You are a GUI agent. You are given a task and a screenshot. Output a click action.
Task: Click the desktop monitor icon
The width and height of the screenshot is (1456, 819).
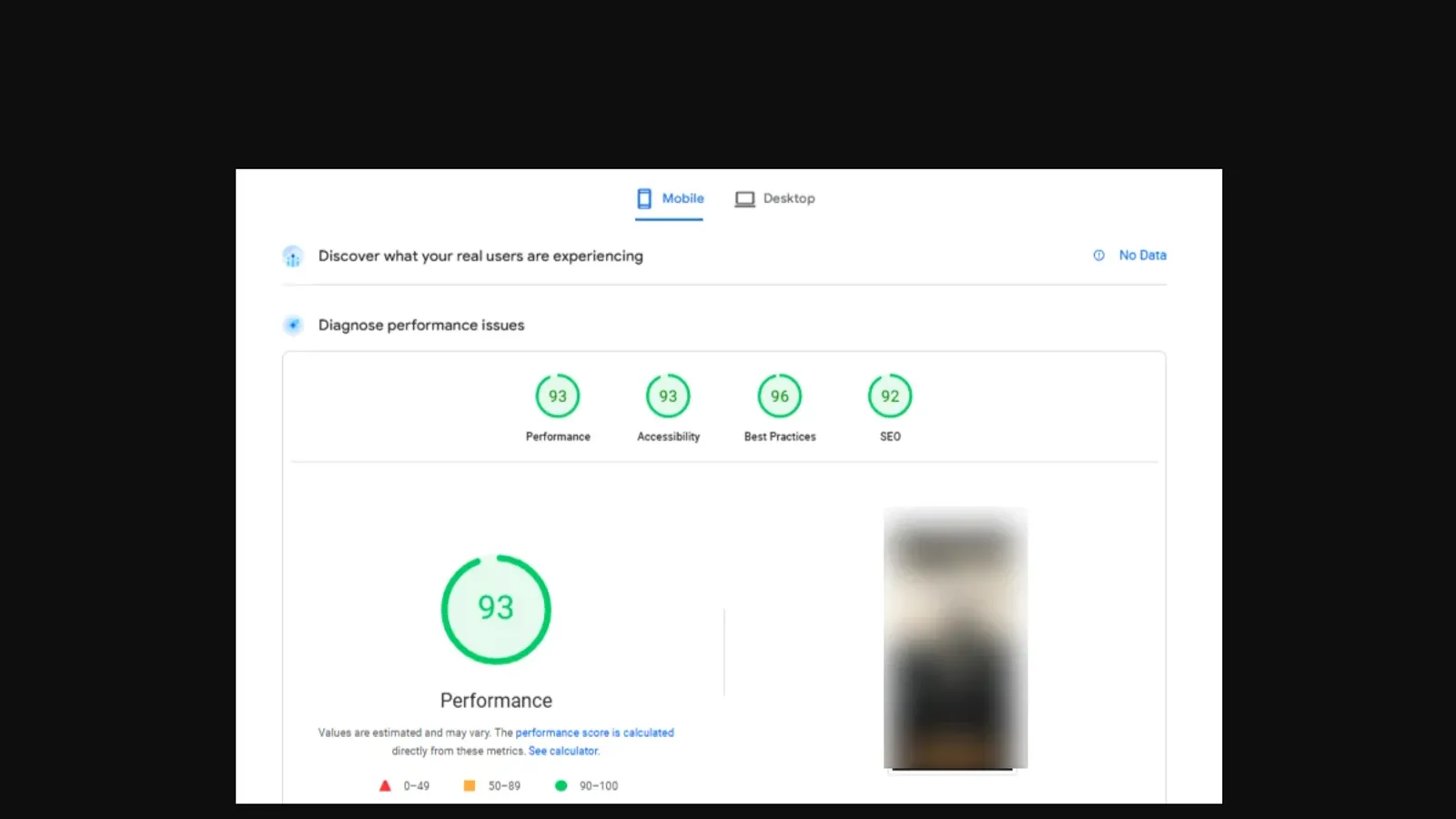[745, 199]
